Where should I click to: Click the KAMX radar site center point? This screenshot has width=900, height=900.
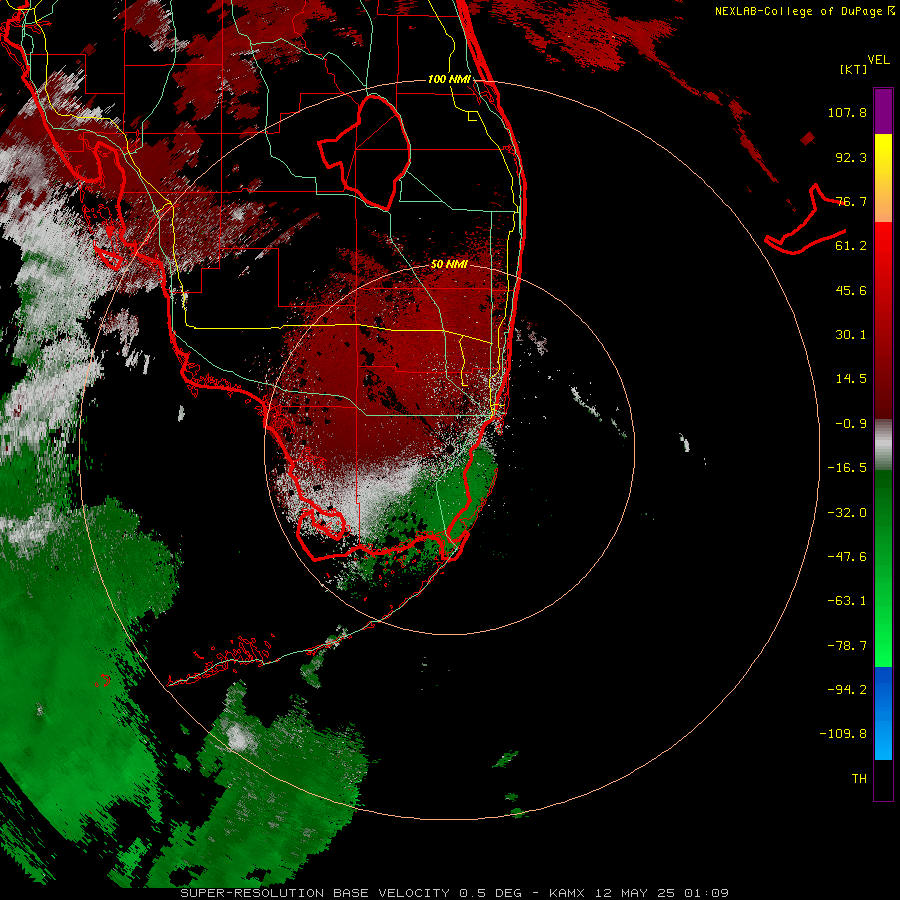pos(450,449)
